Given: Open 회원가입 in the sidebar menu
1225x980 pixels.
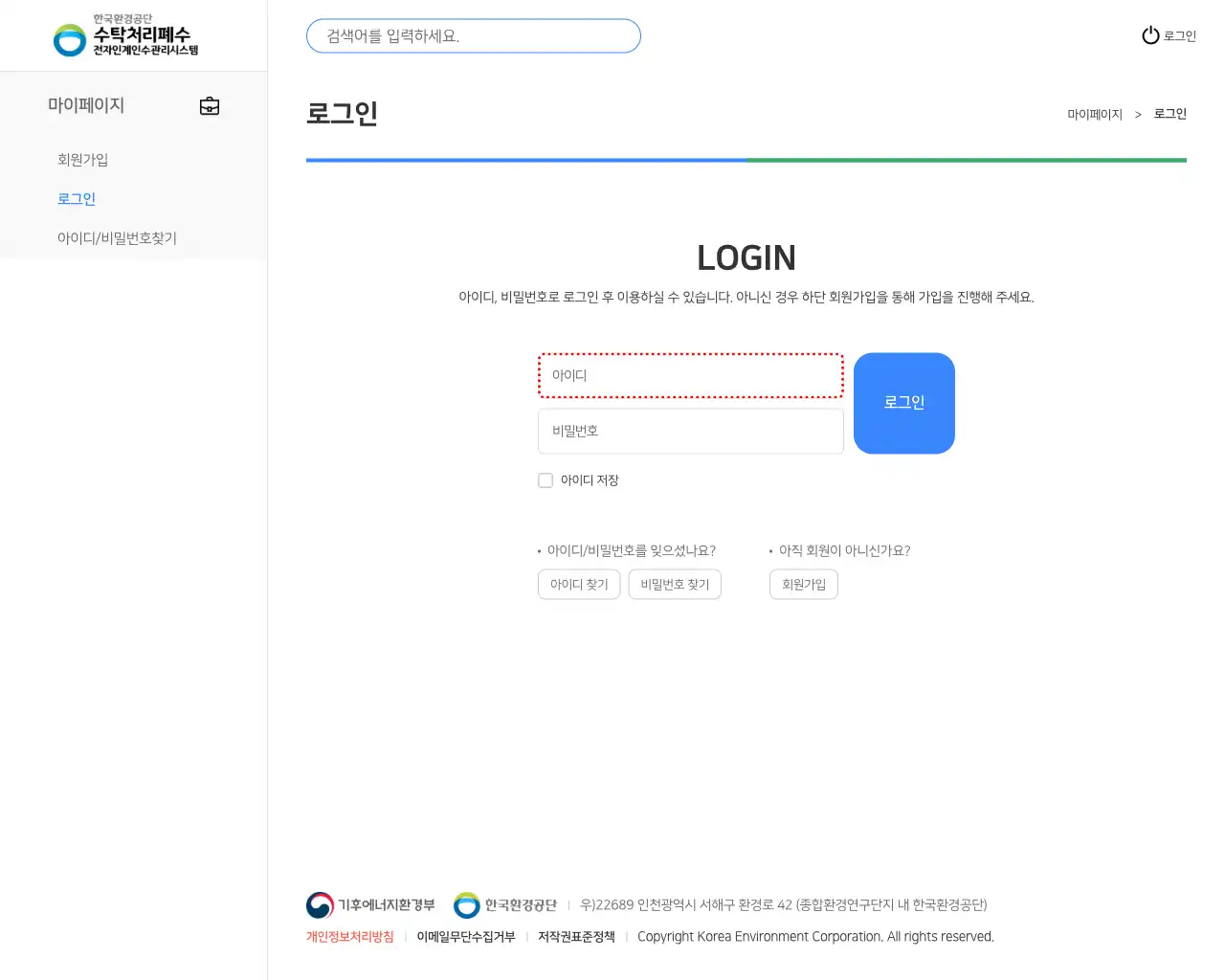Looking at the screenshot, I should click(x=83, y=160).
